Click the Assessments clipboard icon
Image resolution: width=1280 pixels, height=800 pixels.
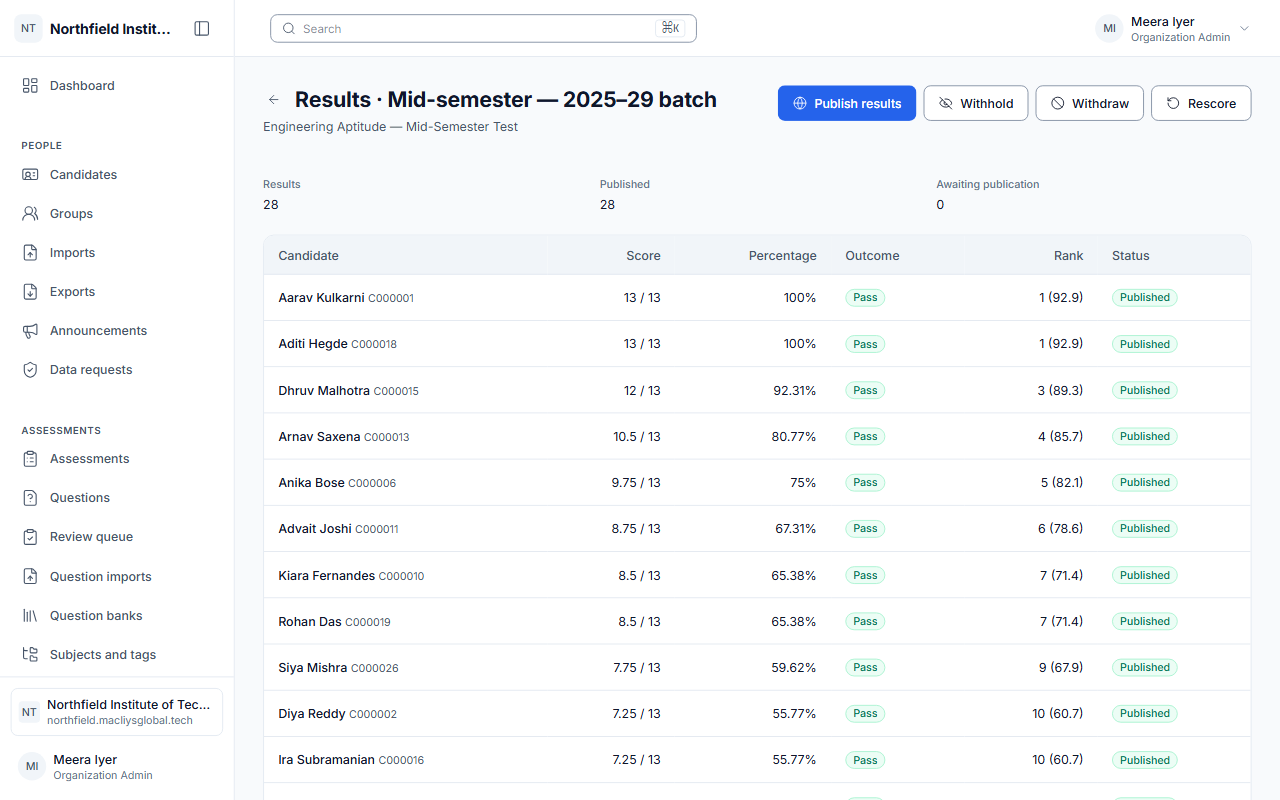pos(30,459)
